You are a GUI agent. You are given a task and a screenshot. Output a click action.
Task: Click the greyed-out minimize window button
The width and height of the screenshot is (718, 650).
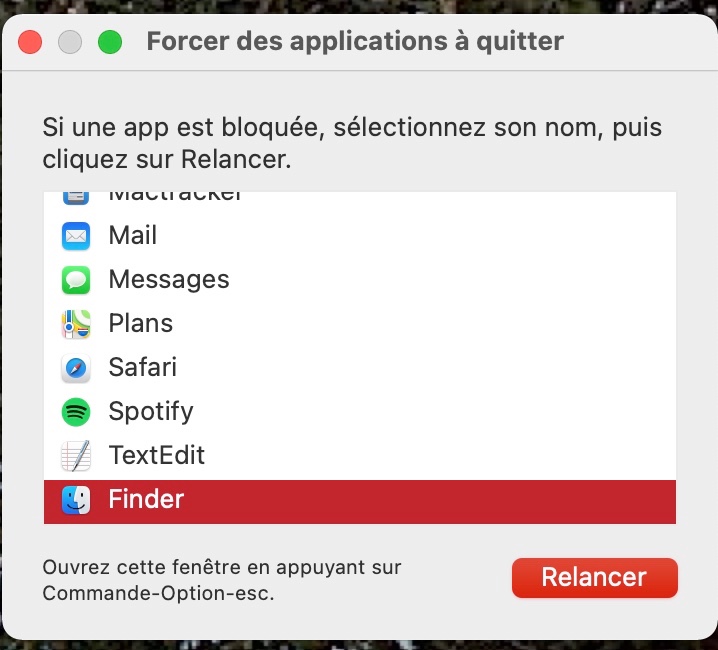coord(69,42)
